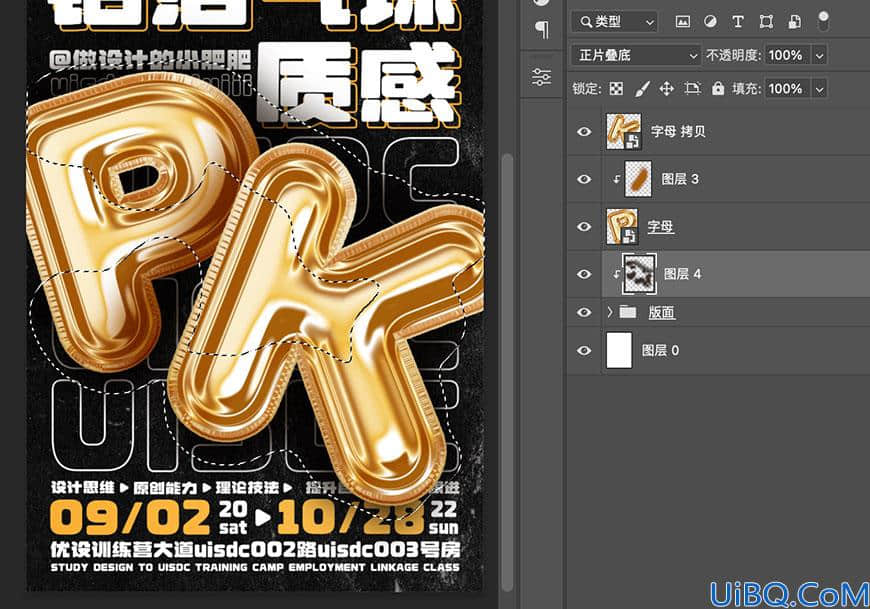Lock transparent pixels checkerboard icon
The height and width of the screenshot is (609, 870).
pos(616,89)
